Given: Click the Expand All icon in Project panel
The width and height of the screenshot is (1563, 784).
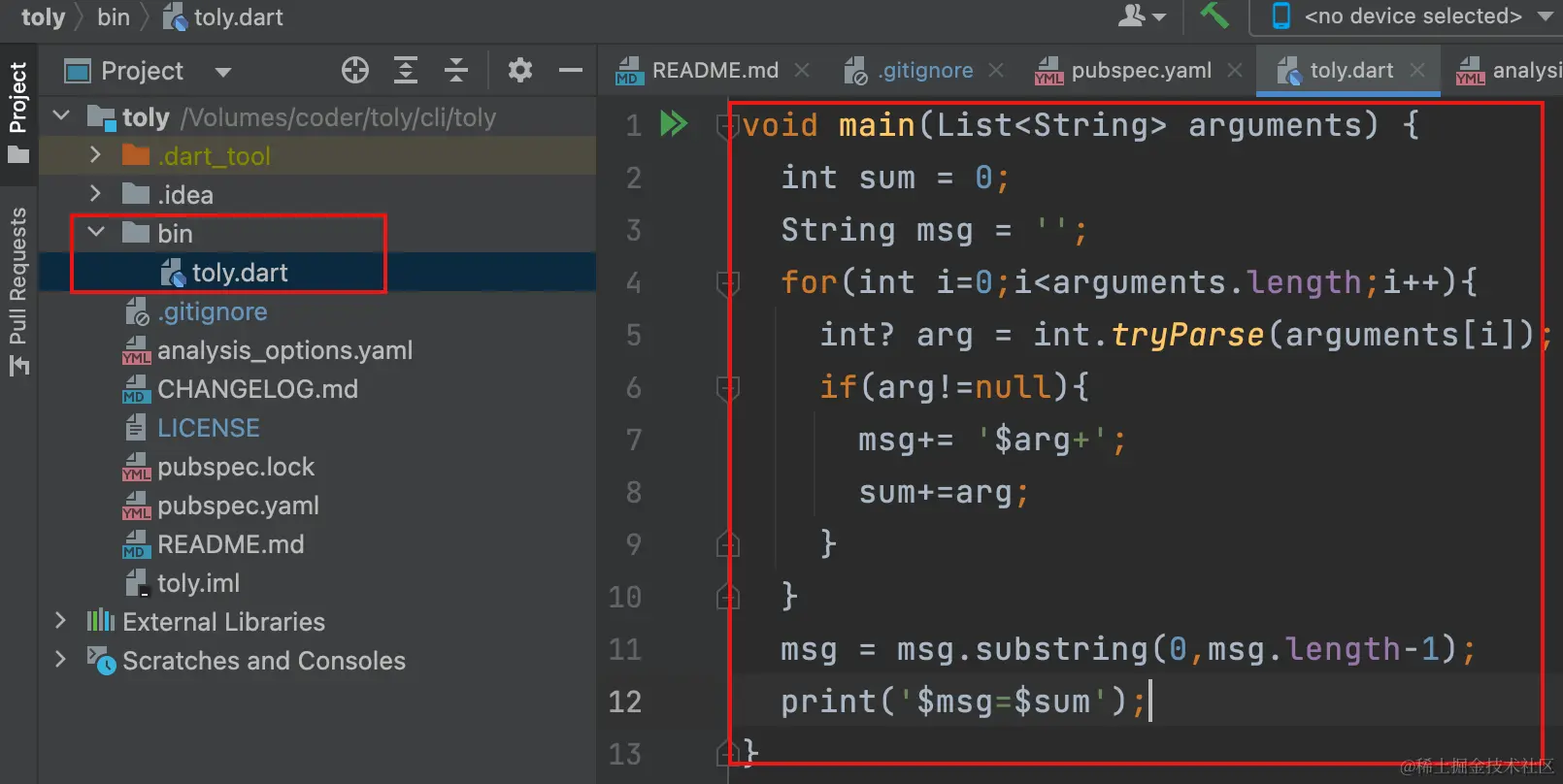Looking at the screenshot, I should [406, 70].
